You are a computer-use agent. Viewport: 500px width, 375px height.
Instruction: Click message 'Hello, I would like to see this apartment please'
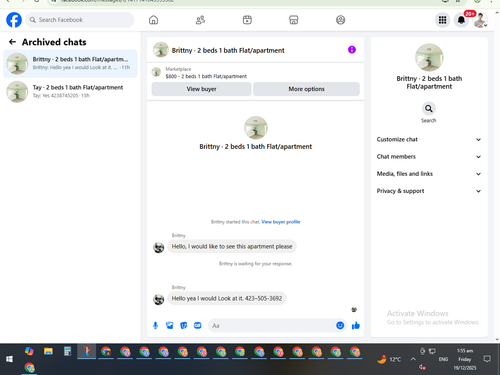[x=232, y=247]
